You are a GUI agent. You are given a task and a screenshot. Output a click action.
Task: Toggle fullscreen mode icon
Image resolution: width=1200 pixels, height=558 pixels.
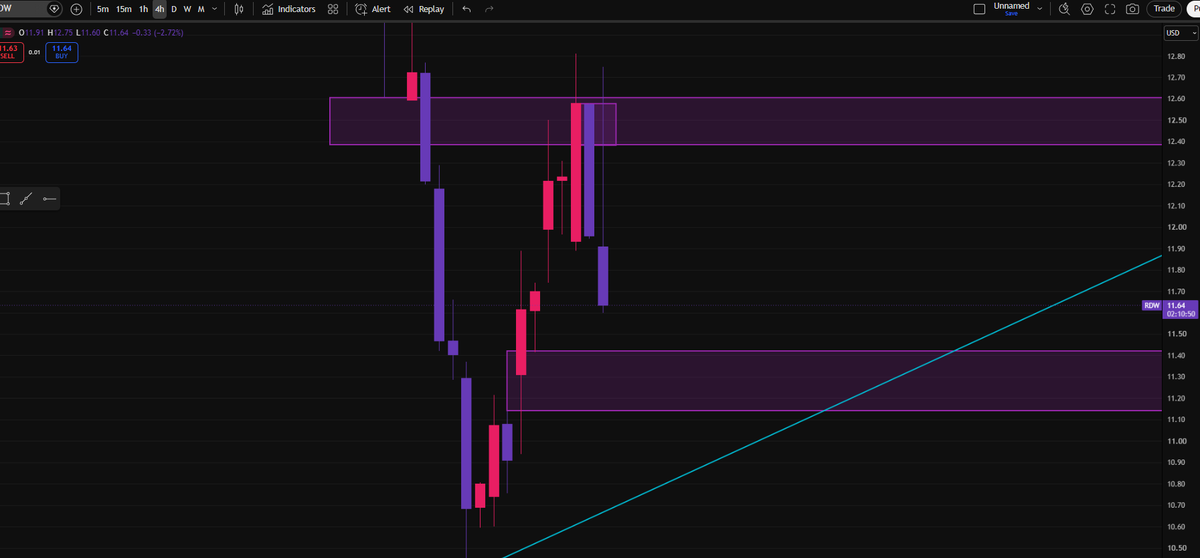(x=1109, y=9)
